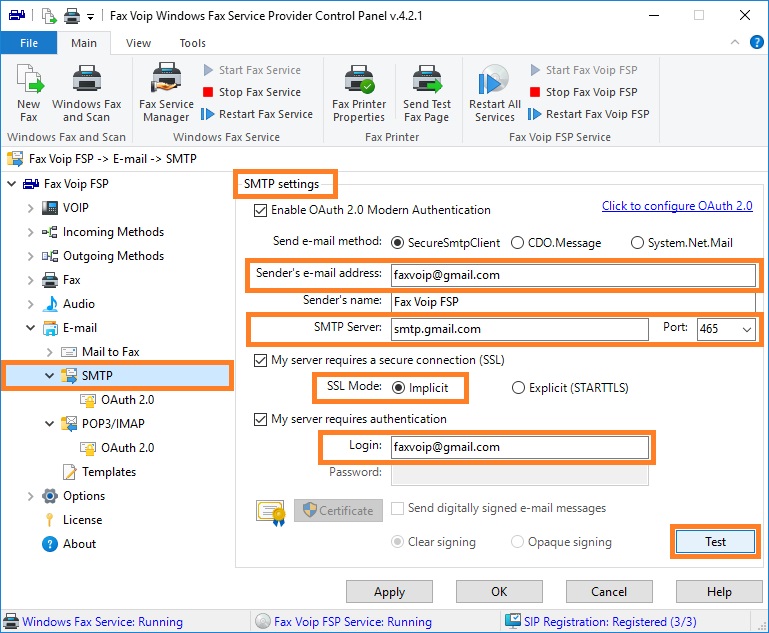Select CDO.Message send method

tap(517, 243)
